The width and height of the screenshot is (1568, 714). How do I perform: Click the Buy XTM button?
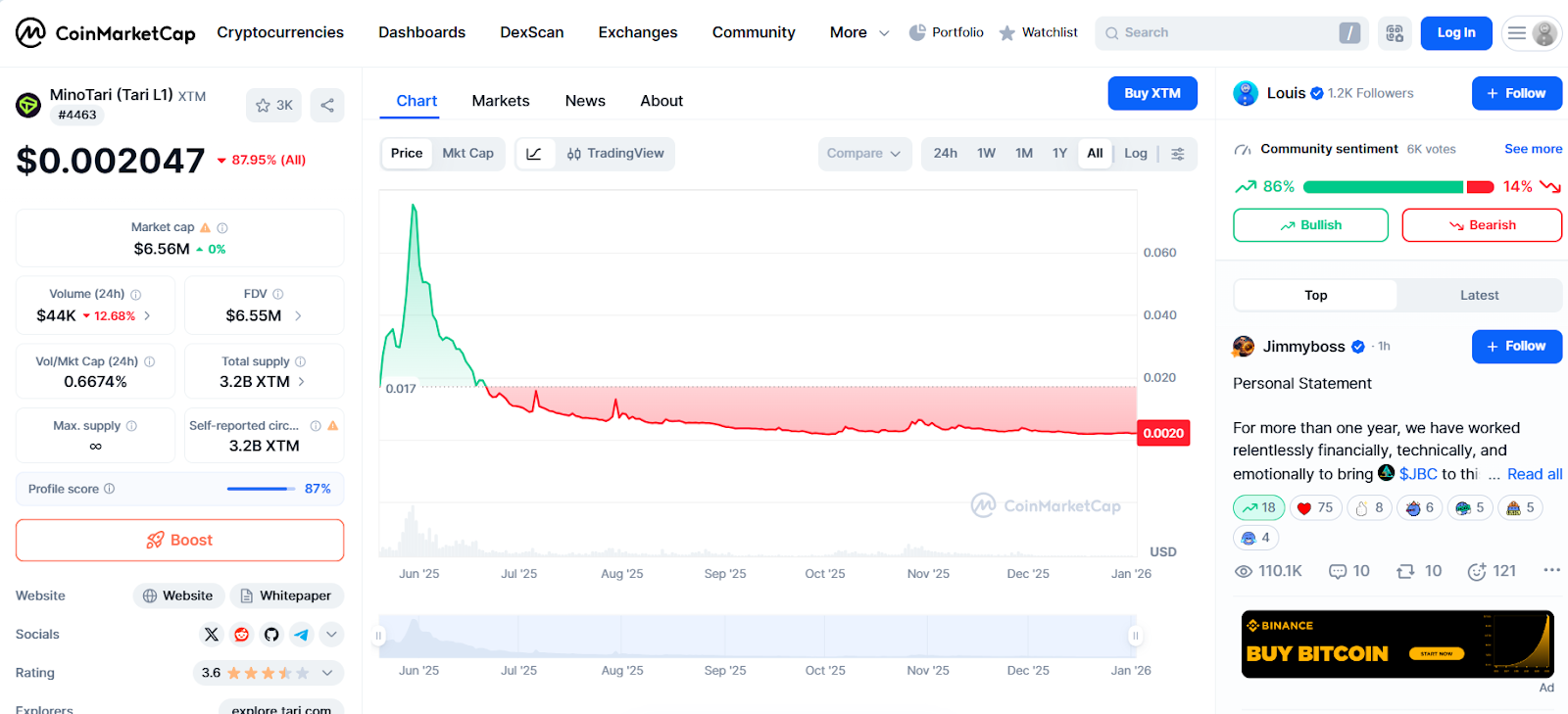pyautogui.click(x=1152, y=93)
